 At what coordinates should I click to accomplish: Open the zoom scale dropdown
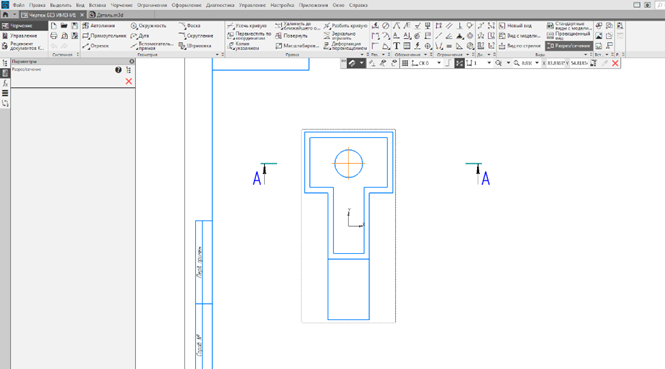[x=537, y=63]
